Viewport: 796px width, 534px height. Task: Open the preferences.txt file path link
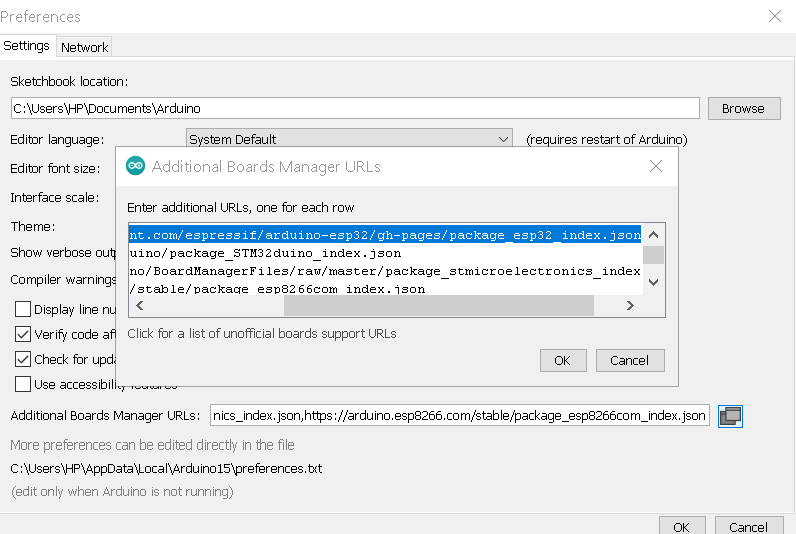point(166,468)
